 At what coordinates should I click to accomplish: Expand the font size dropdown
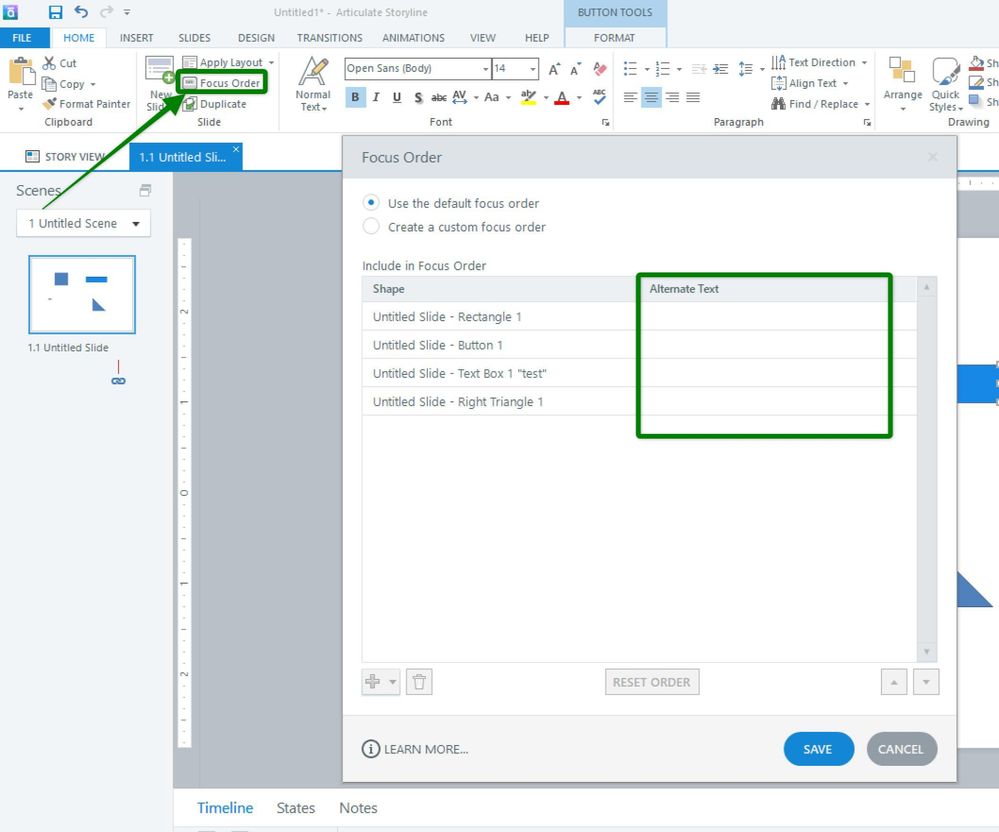532,69
